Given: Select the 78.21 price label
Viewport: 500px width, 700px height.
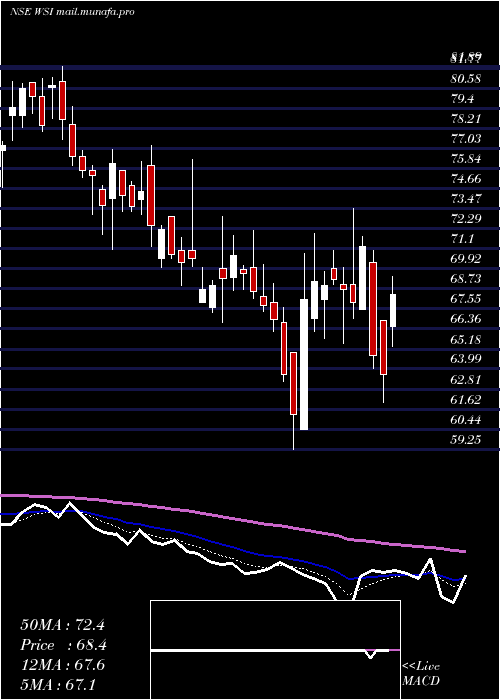Looking at the screenshot, I should [465, 119].
